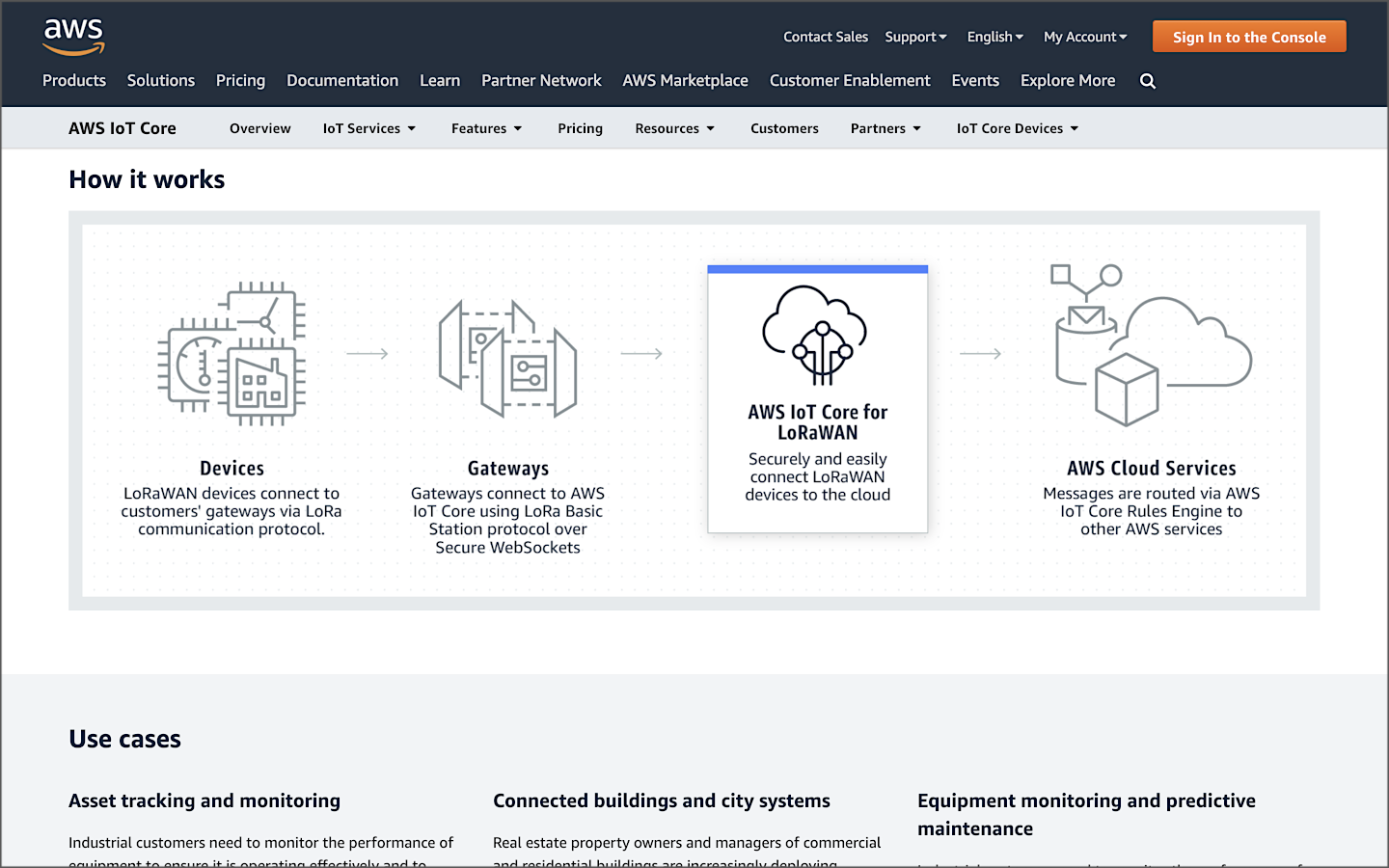1389x868 pixels.
Task: Click Connected buildings and city systems heading
Action: click(x=662, y=800)
